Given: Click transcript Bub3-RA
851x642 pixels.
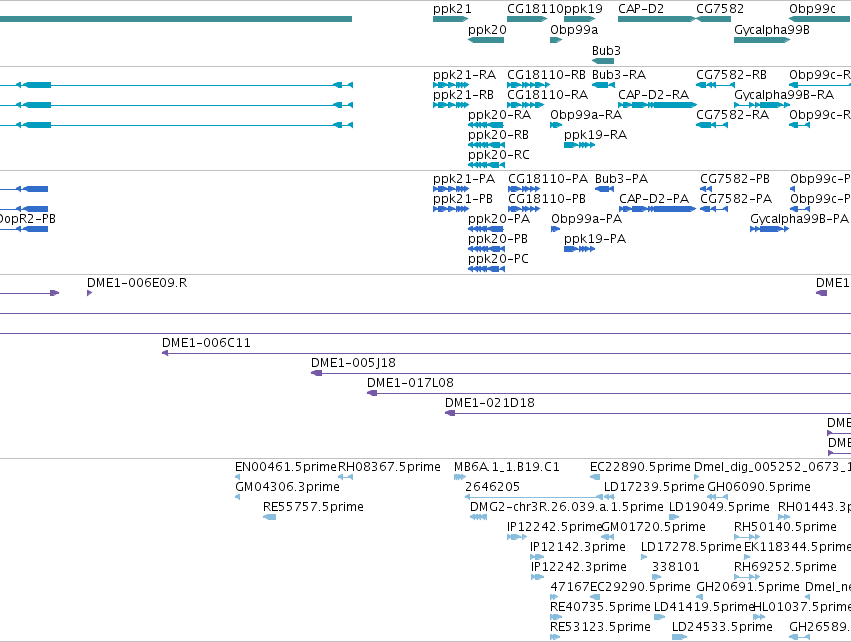Looking at the screenshot, I should [604, 85].
